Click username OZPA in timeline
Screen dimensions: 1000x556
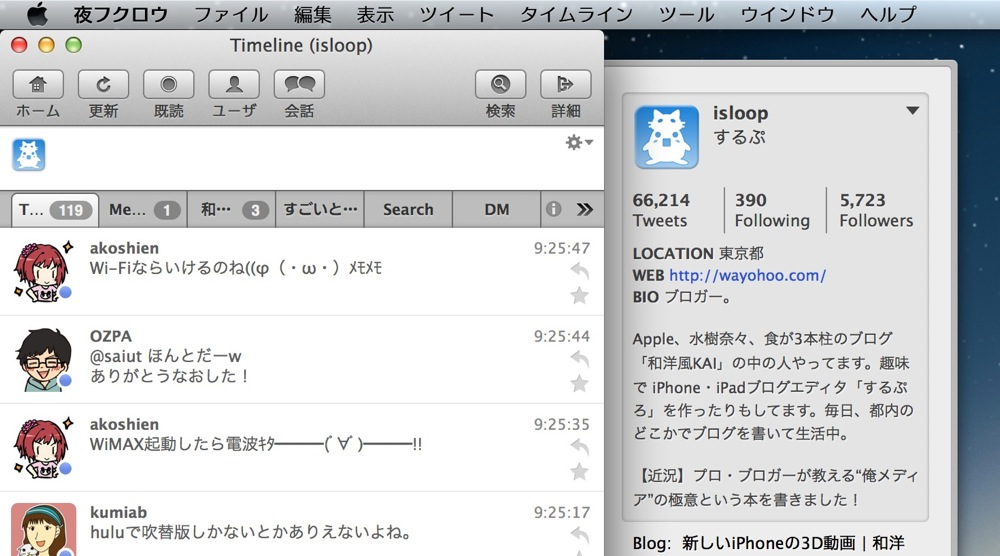111,336
